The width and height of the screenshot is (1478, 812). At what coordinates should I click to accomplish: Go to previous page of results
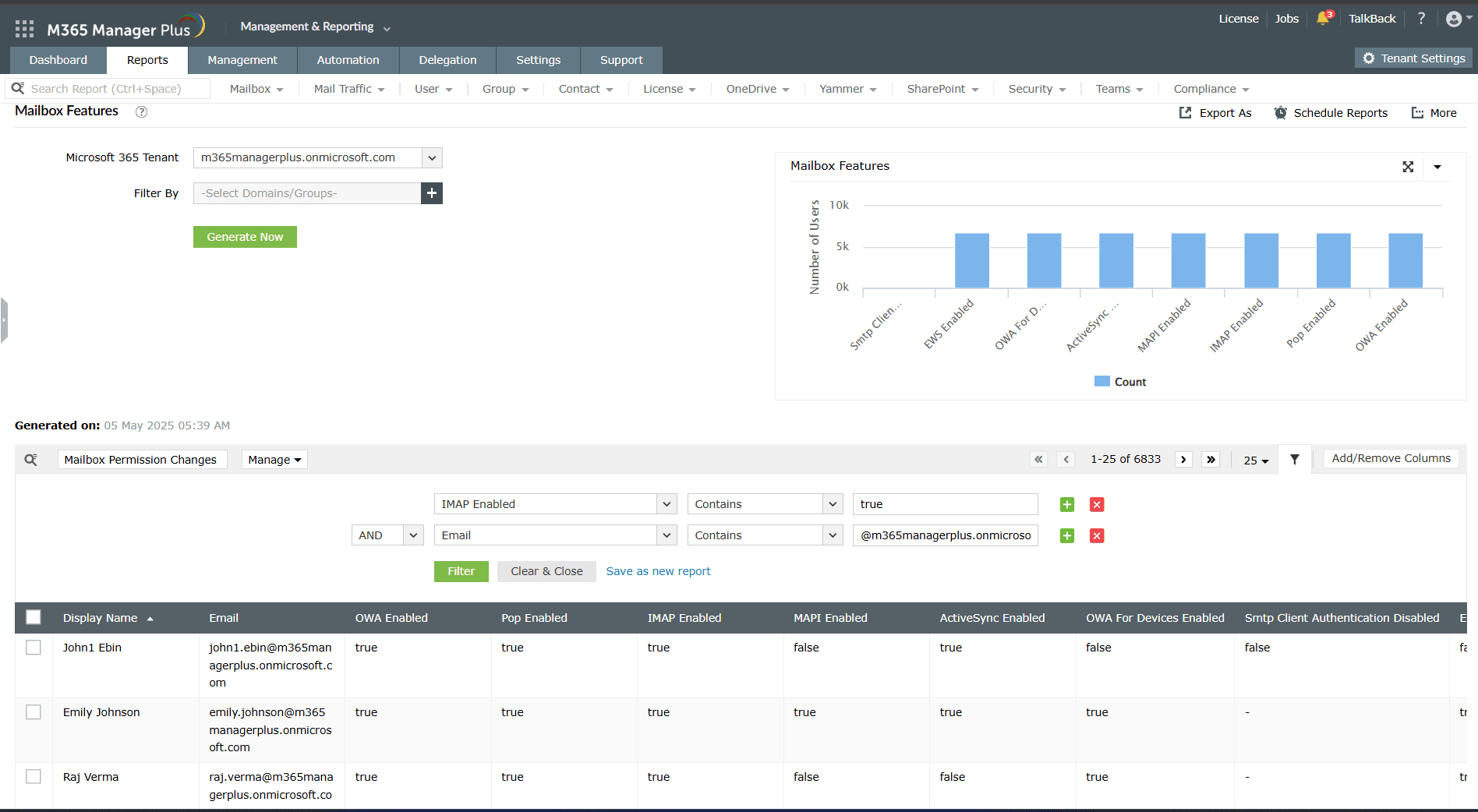click(x=1066, y=460)
